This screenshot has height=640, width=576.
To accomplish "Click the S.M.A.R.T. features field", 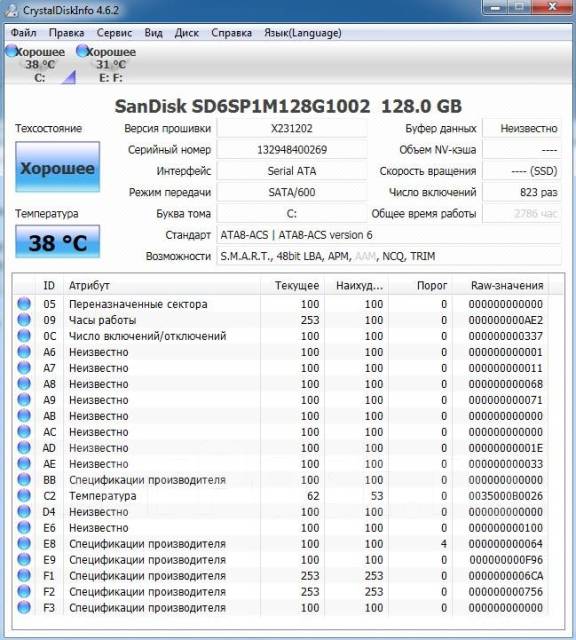I will coord(389,256).
